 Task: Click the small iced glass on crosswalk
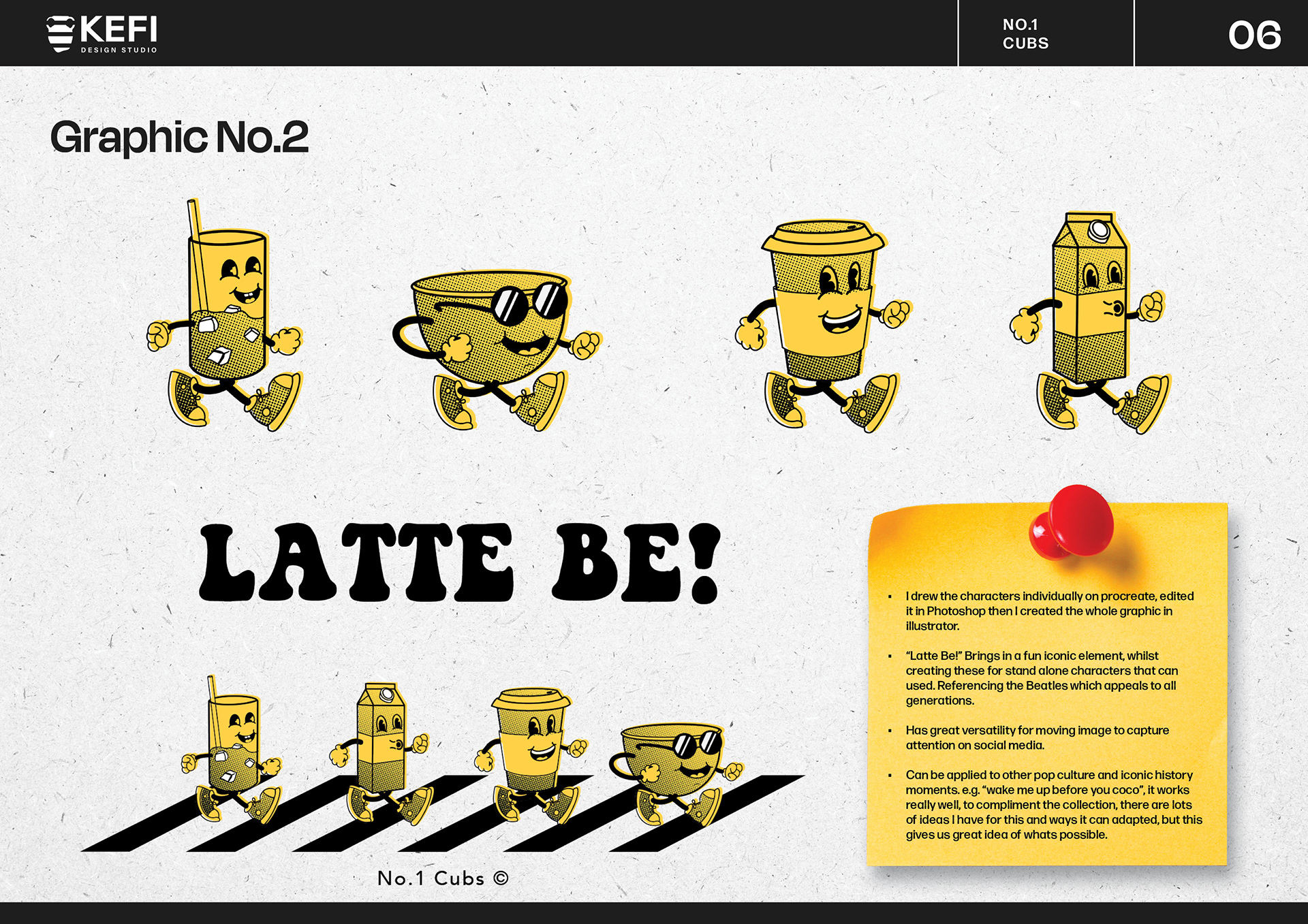point(232,749)
